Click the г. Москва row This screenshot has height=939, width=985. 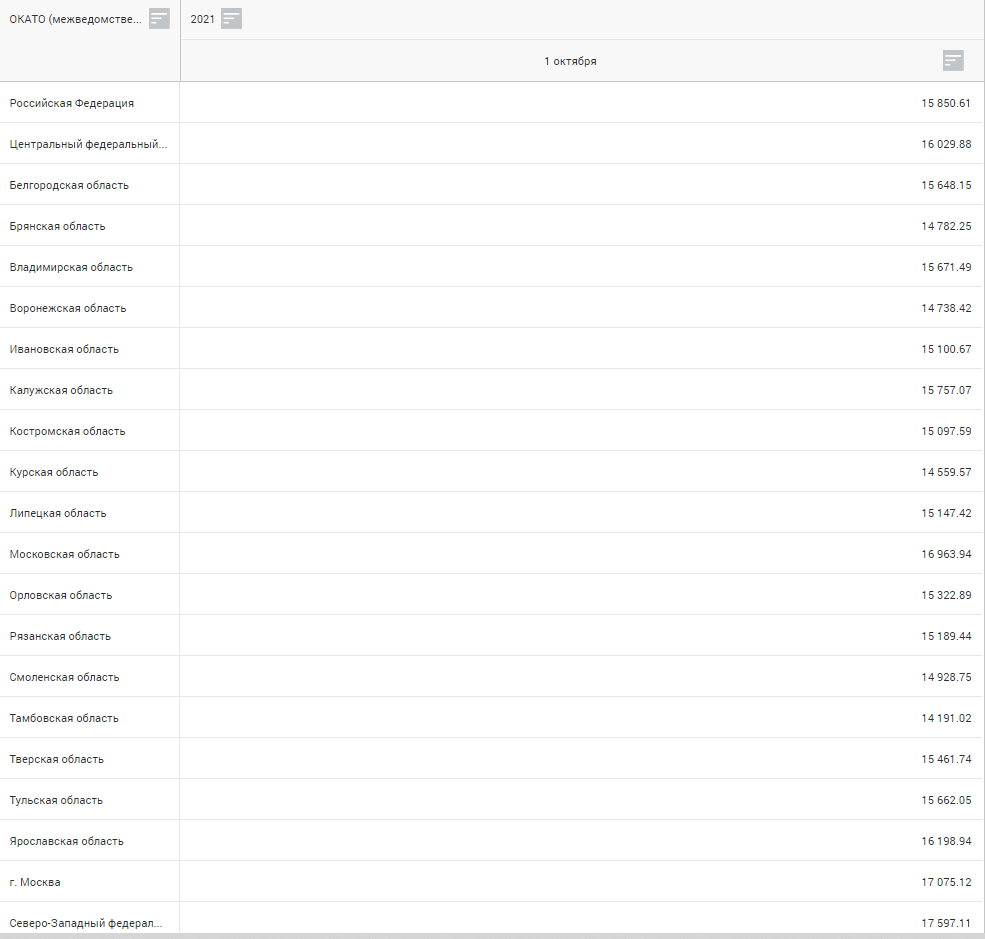click(x=35, y=882)
